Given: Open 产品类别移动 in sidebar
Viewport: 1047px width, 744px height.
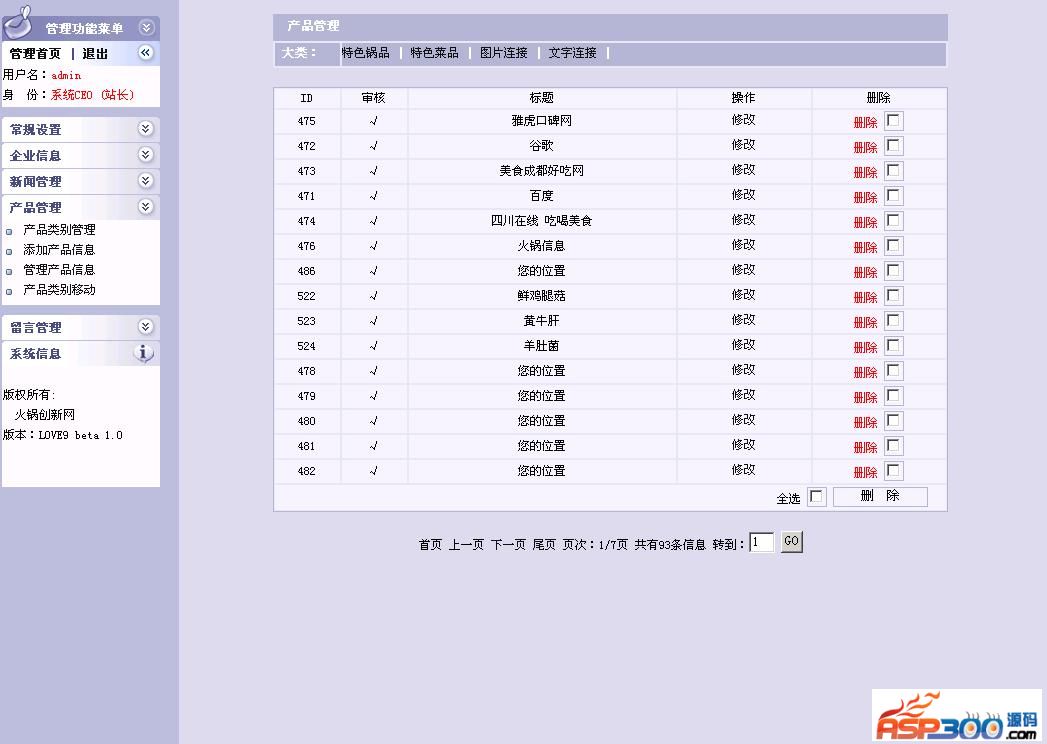Looking at the screenshot, I should point(59,290).
